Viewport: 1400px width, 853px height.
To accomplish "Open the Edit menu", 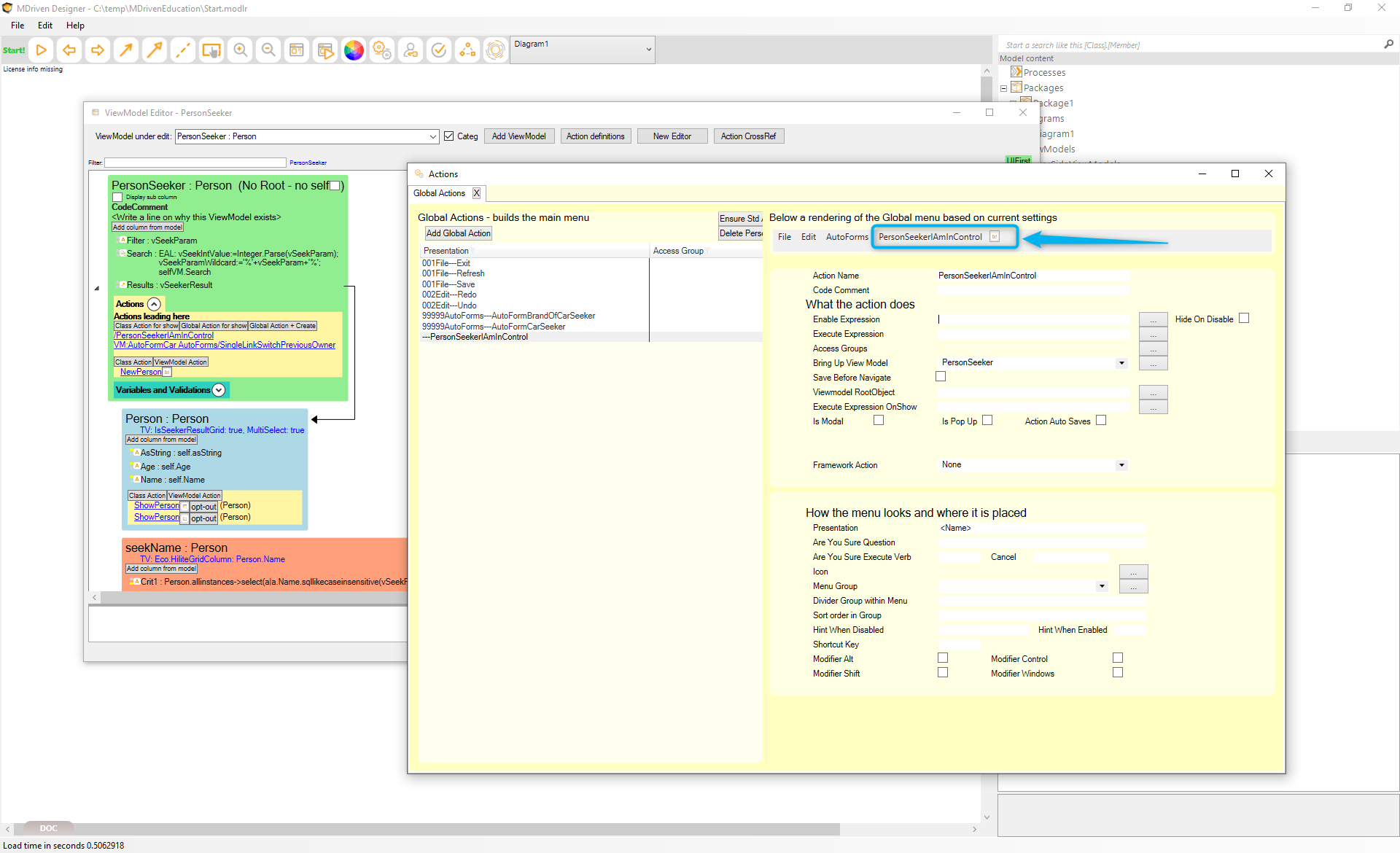I will pyautogui.click(x=45, y=26).
